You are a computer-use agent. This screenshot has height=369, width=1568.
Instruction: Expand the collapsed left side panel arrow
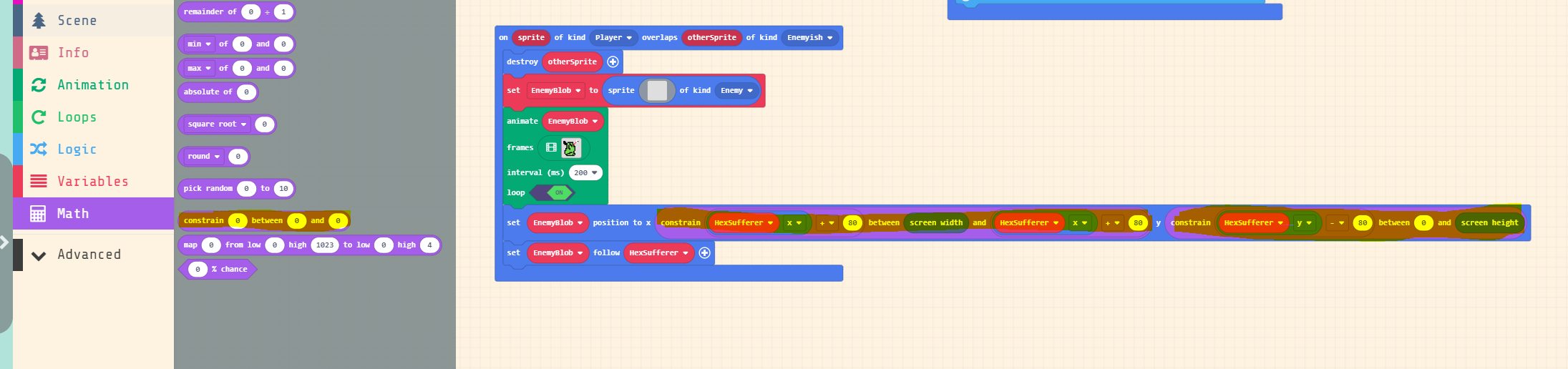[4, 242]
